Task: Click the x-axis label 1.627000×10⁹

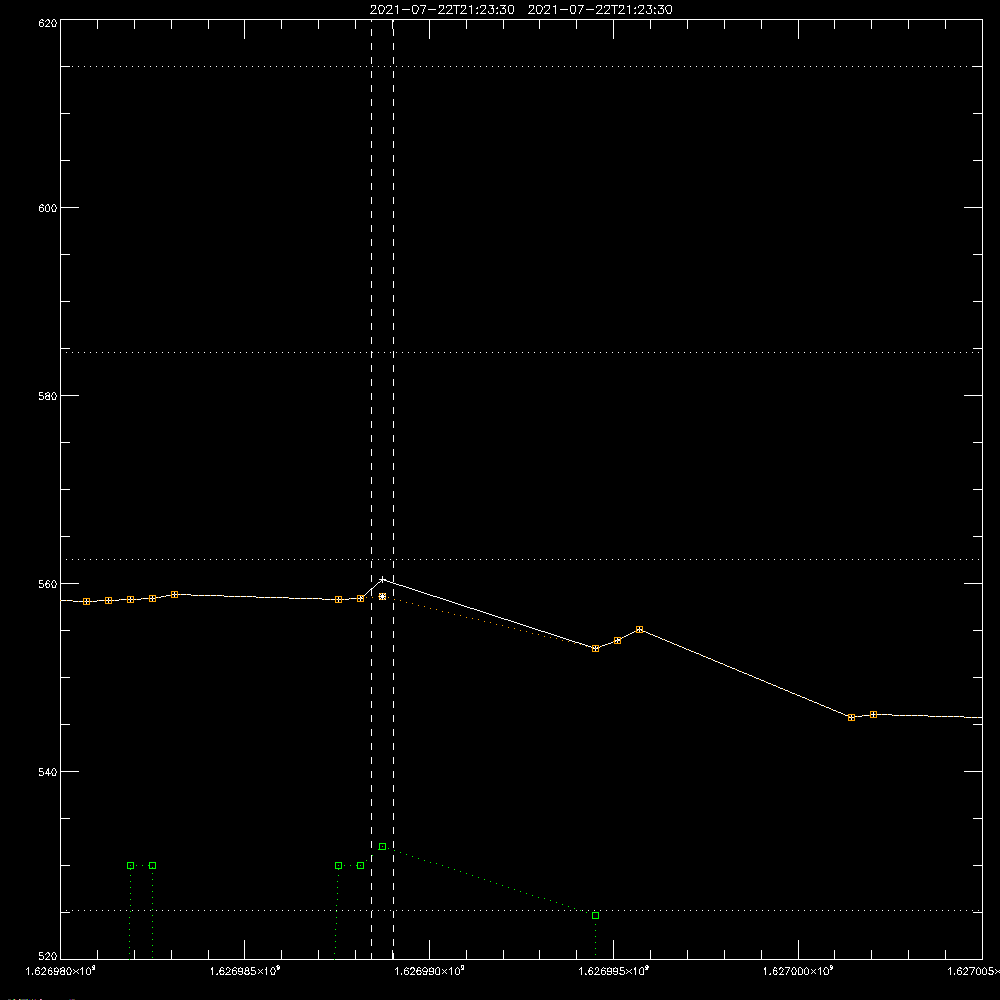Action: [798, 971]
